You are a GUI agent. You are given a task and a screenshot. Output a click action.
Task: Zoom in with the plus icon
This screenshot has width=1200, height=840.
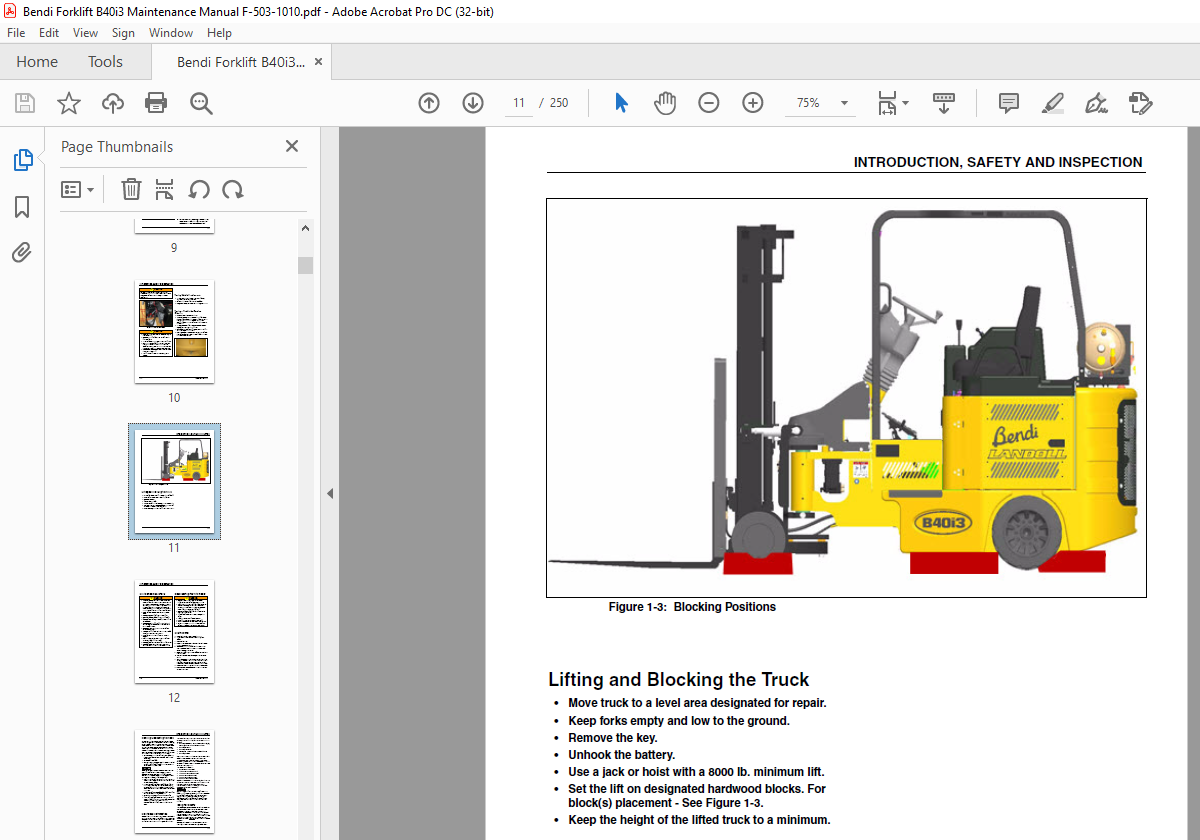click(x=753, y=103)
